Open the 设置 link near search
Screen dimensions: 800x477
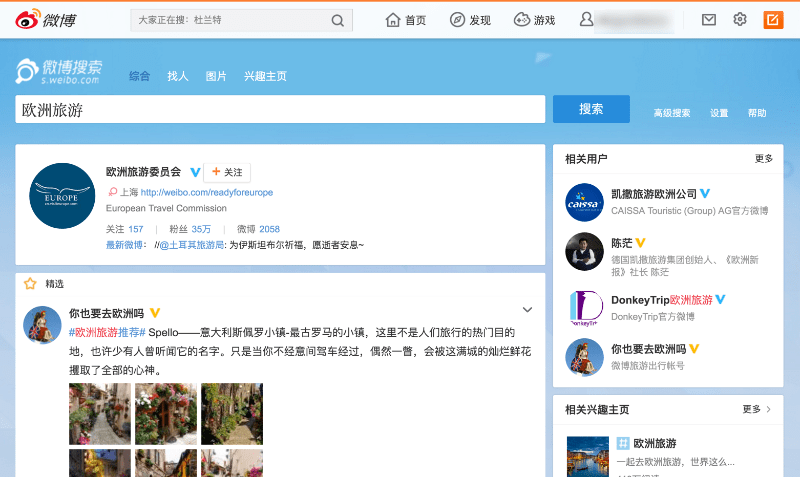coord(719,113)
